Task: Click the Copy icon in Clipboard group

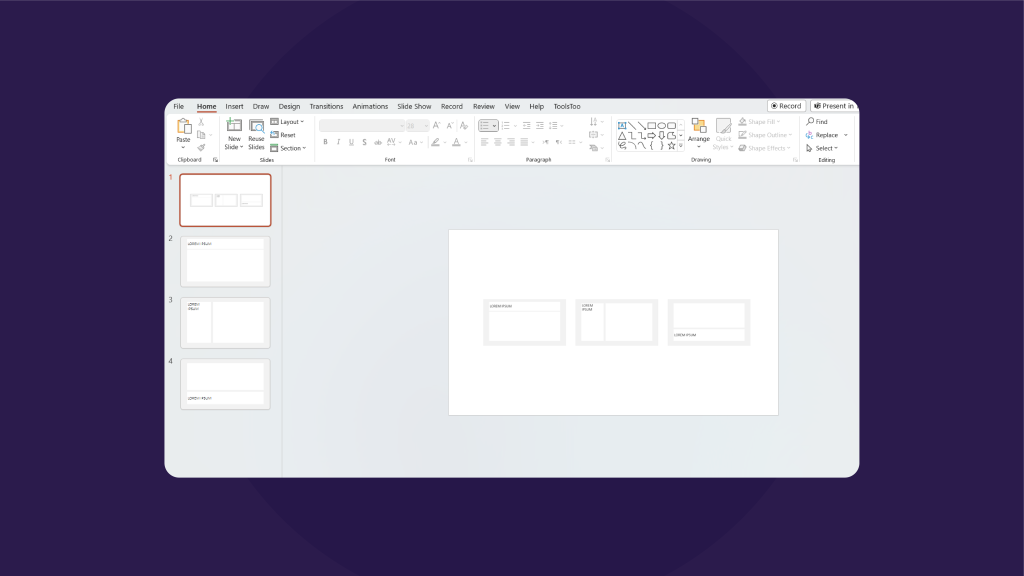Action: click(199, 134)
